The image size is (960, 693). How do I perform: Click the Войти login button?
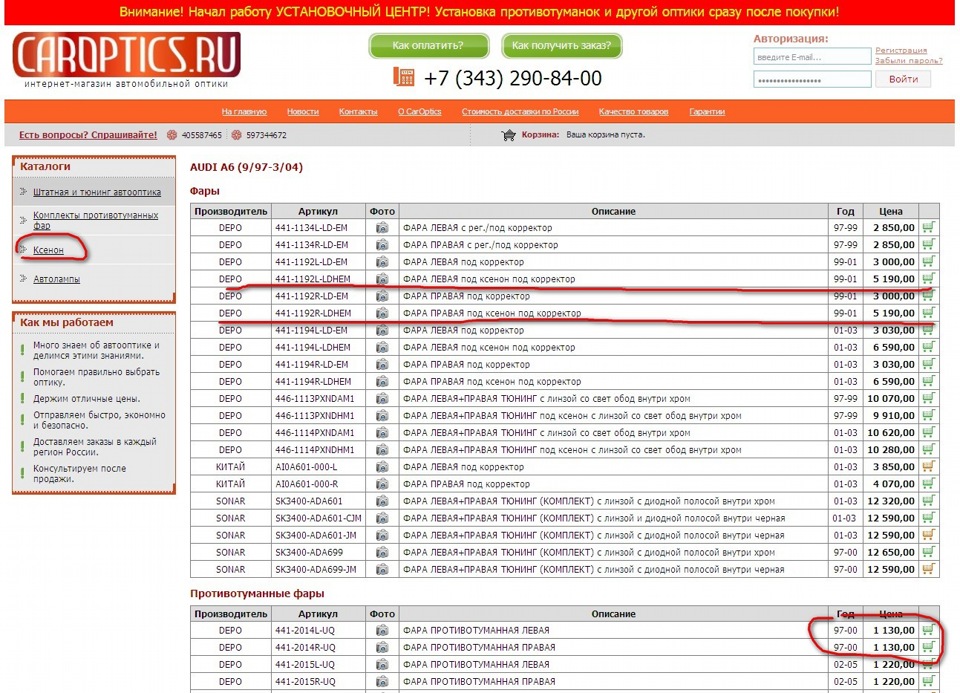[x=903, y=79]
